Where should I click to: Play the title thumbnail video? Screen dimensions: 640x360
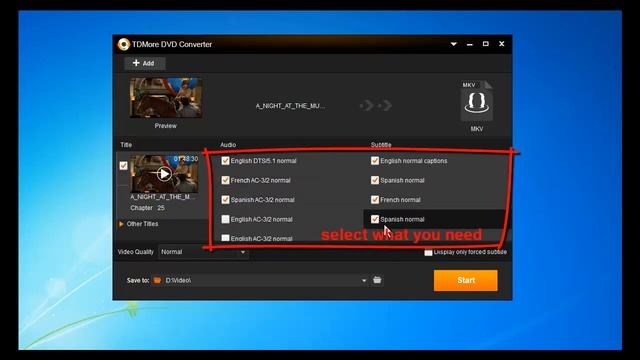pyautogui.click(x=164, y=174)
